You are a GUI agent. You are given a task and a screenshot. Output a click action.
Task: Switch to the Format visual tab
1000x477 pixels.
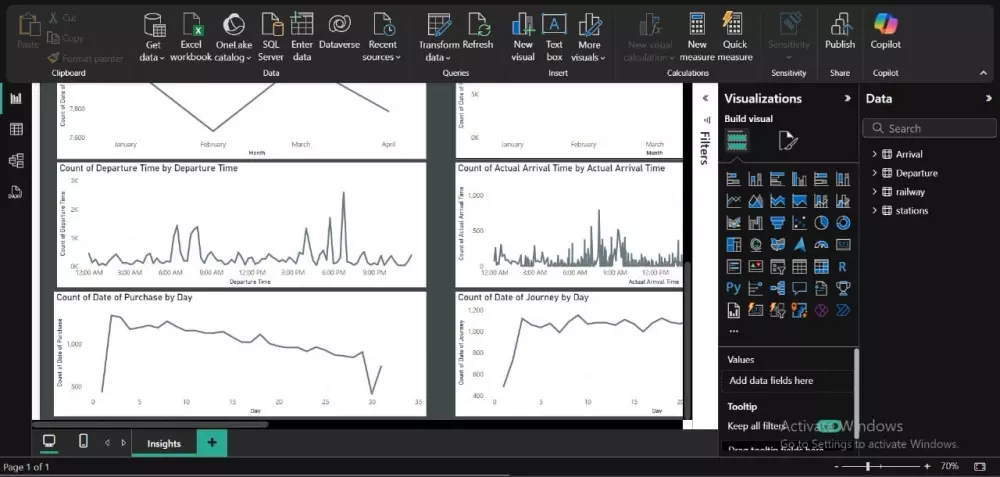pyautogui.click(x=788, y=140)
